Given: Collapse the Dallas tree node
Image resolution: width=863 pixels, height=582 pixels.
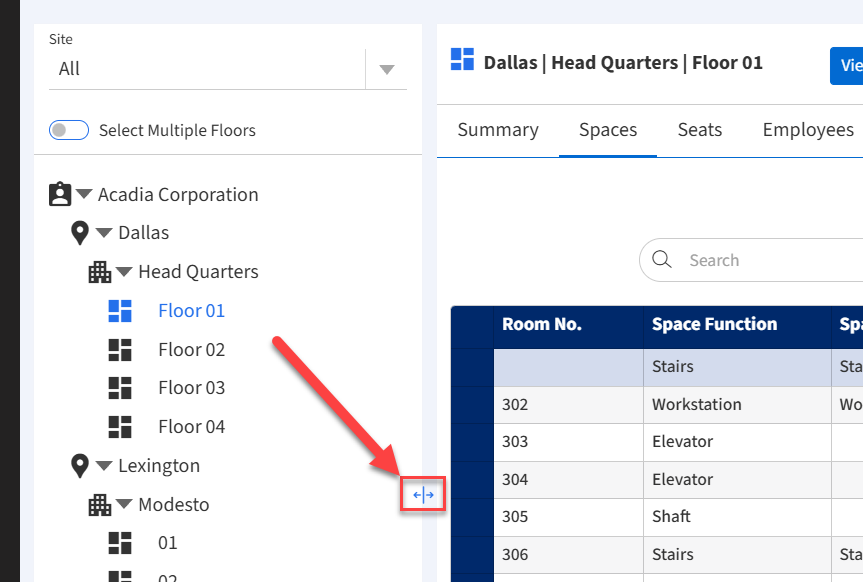Looking at the screenshot, I should click(x=105, y=233).
